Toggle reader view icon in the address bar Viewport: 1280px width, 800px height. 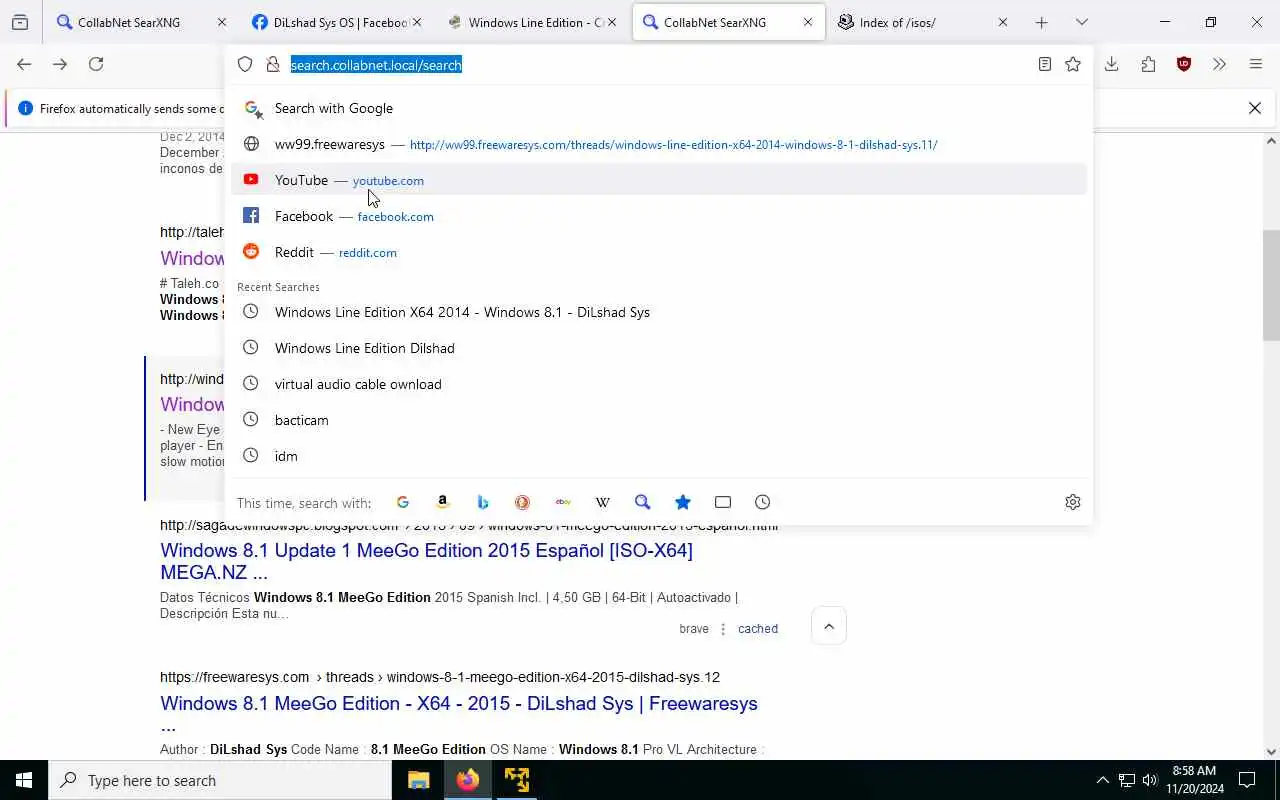click(1044, 64)
